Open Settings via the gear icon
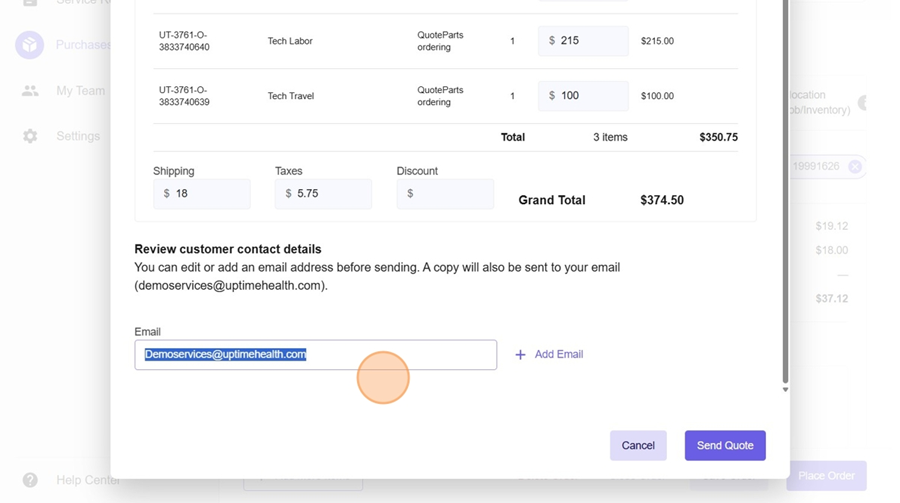Image resolution: width=900 pixels, height=503 pixels. (x=30, y=136)
